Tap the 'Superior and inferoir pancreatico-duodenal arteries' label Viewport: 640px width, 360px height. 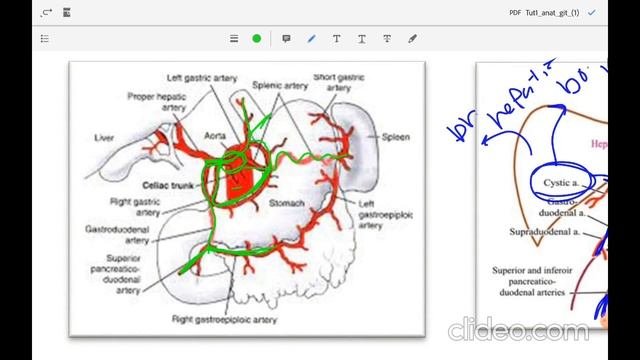(x=532, y=281)
